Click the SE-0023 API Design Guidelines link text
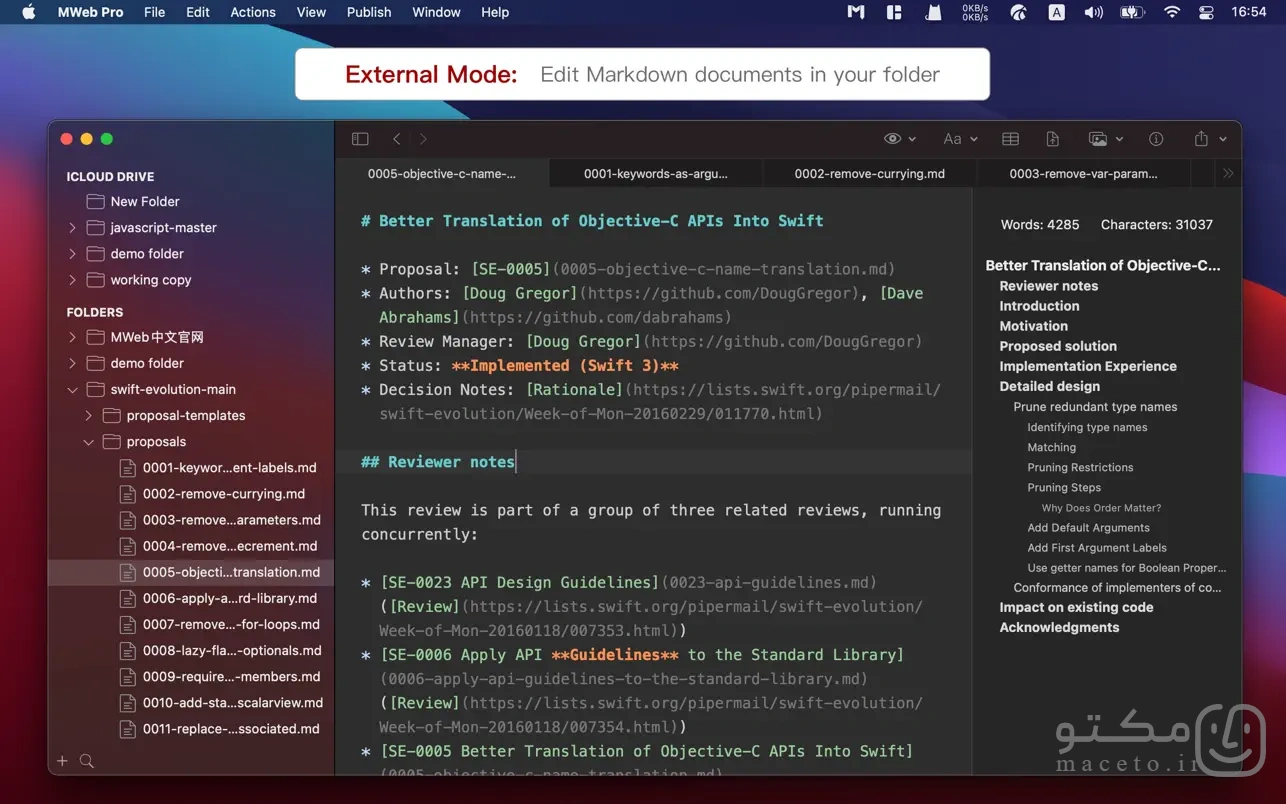1286x804 pixels. [x=519, y=582]
